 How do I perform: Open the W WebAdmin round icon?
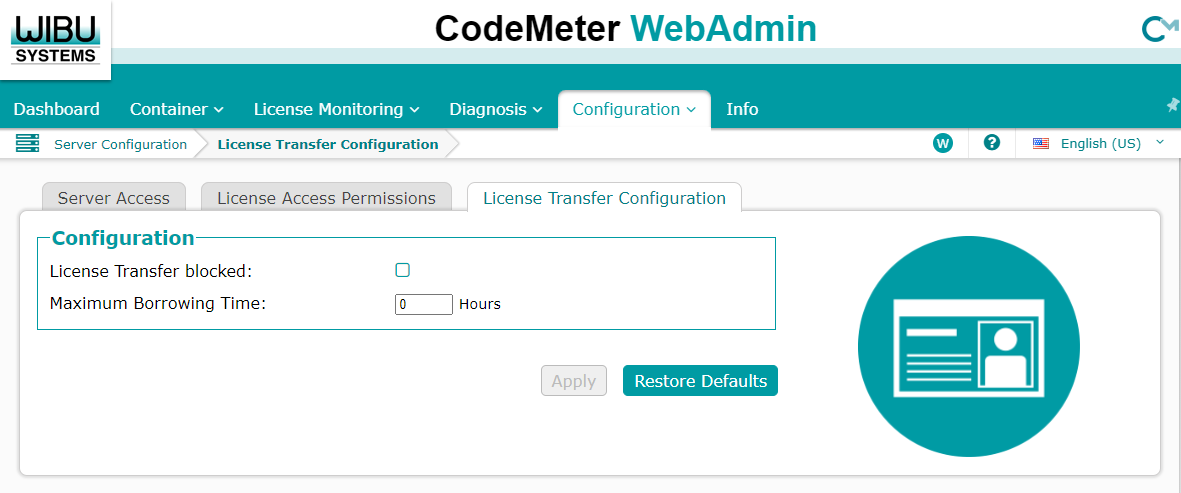click(x=942, y=143)
